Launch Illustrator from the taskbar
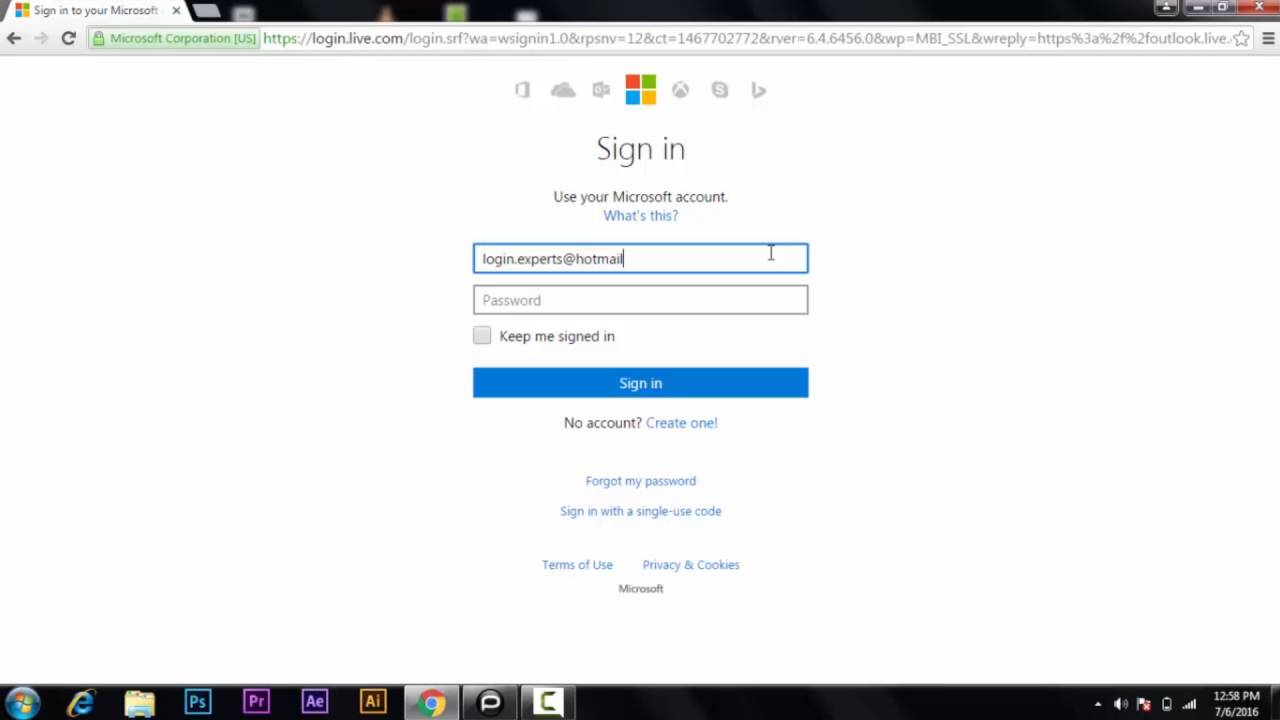 373,703
